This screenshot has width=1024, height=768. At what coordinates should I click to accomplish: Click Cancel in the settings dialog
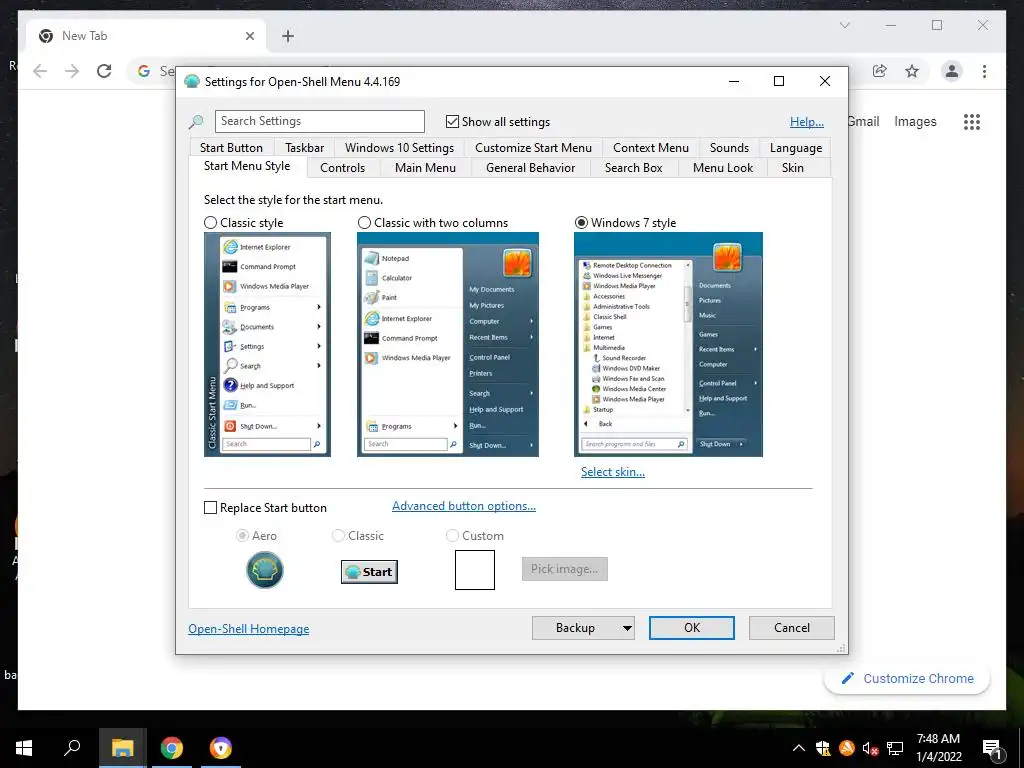(792, 628)
